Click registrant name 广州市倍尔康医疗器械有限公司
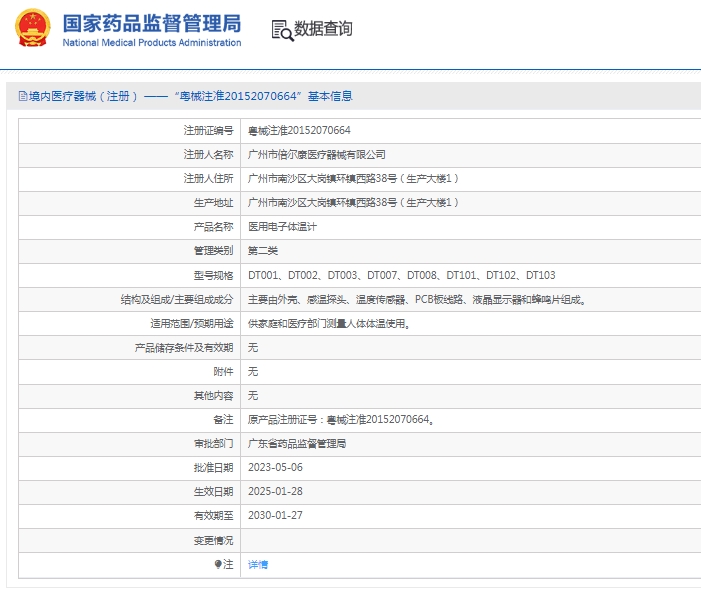The width and height of the screenshot is (701, 589). tap(317, 155)
